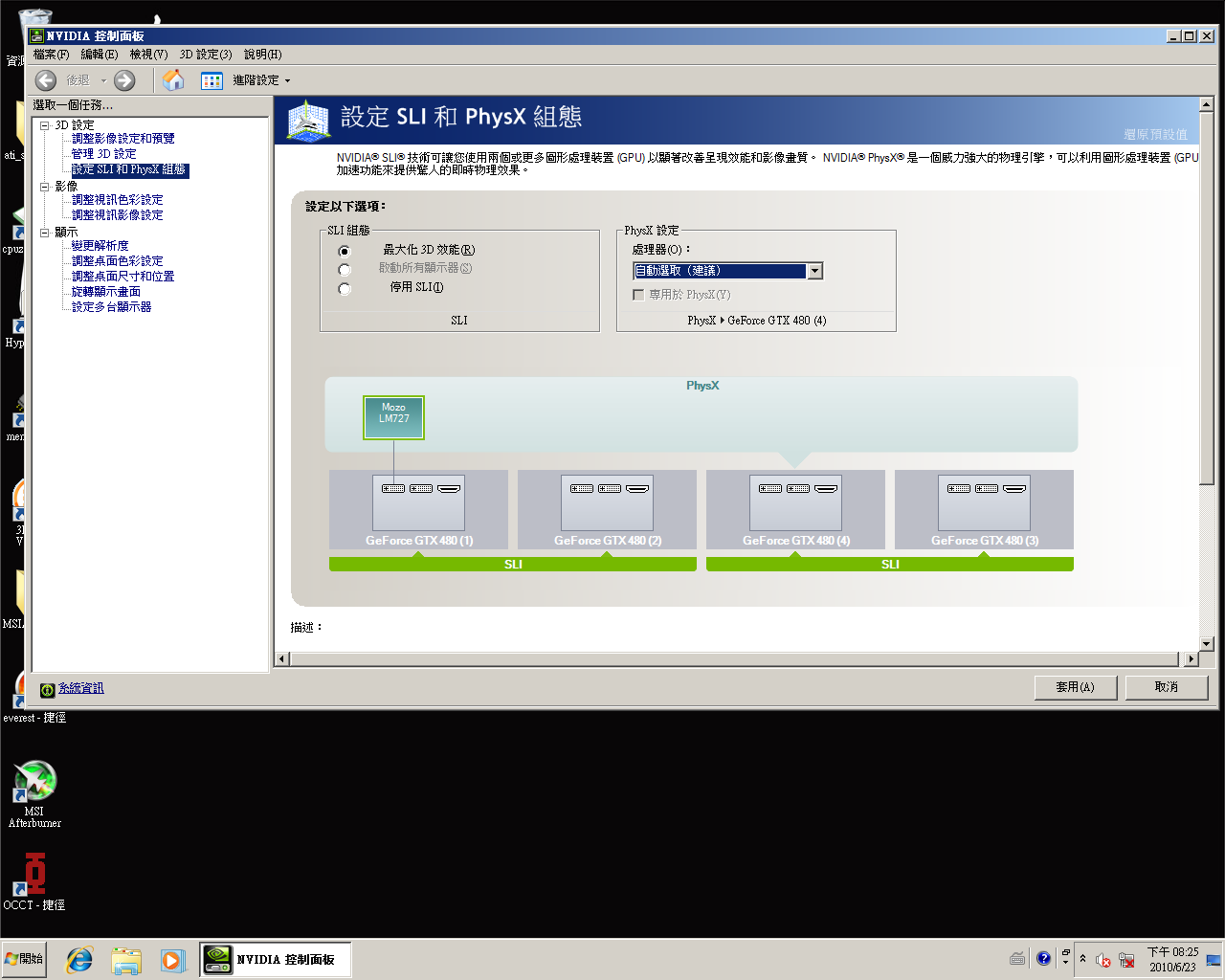Open the 系統資訊 link
This screenshot has width=1225, height=980.
point(81,689)
